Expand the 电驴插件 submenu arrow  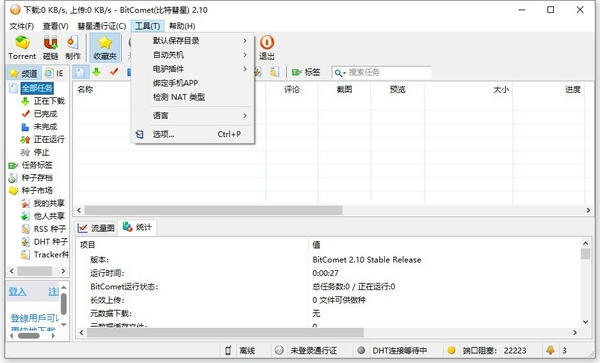(x=245, y=69)
